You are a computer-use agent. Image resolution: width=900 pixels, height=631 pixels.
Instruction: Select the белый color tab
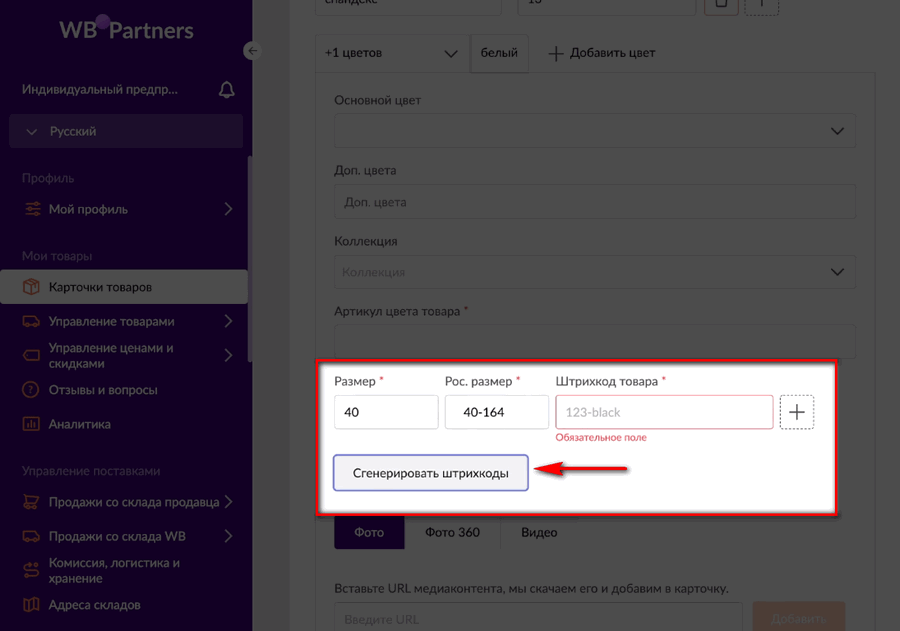click(499, 53)
